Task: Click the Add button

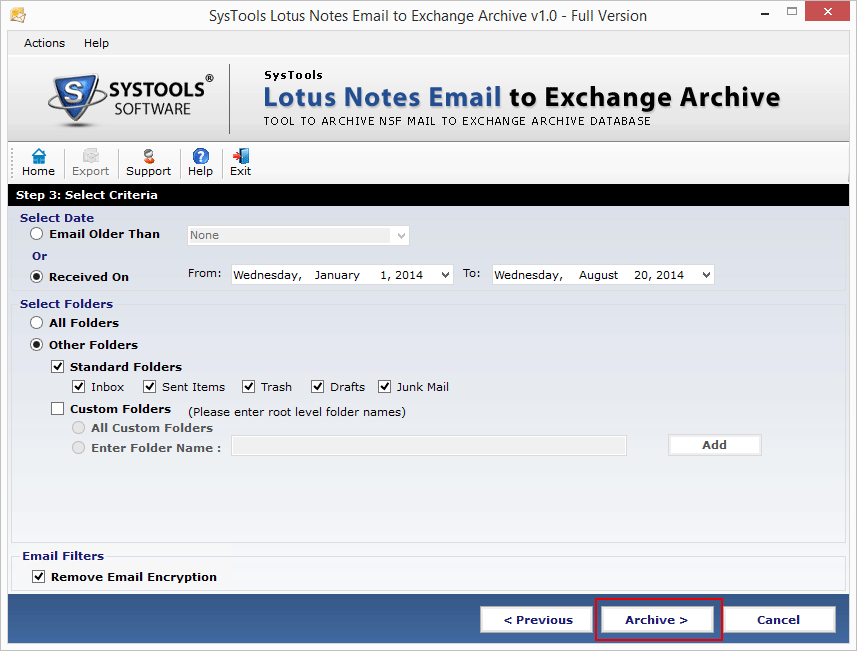Action: (714, 445)
